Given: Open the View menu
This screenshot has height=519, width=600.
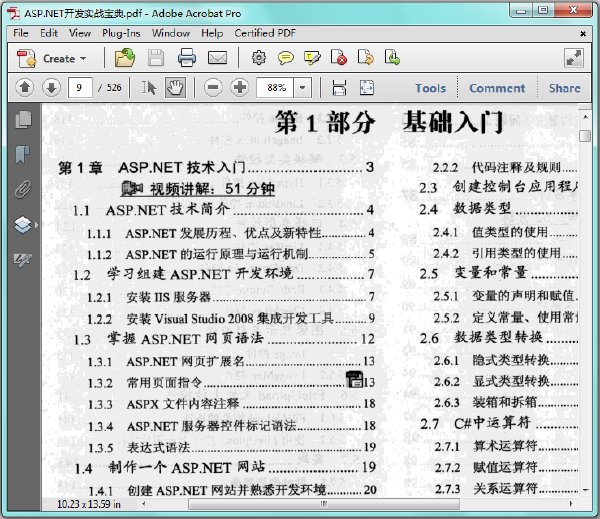Looking at the screenshot, I should point(80,33).
